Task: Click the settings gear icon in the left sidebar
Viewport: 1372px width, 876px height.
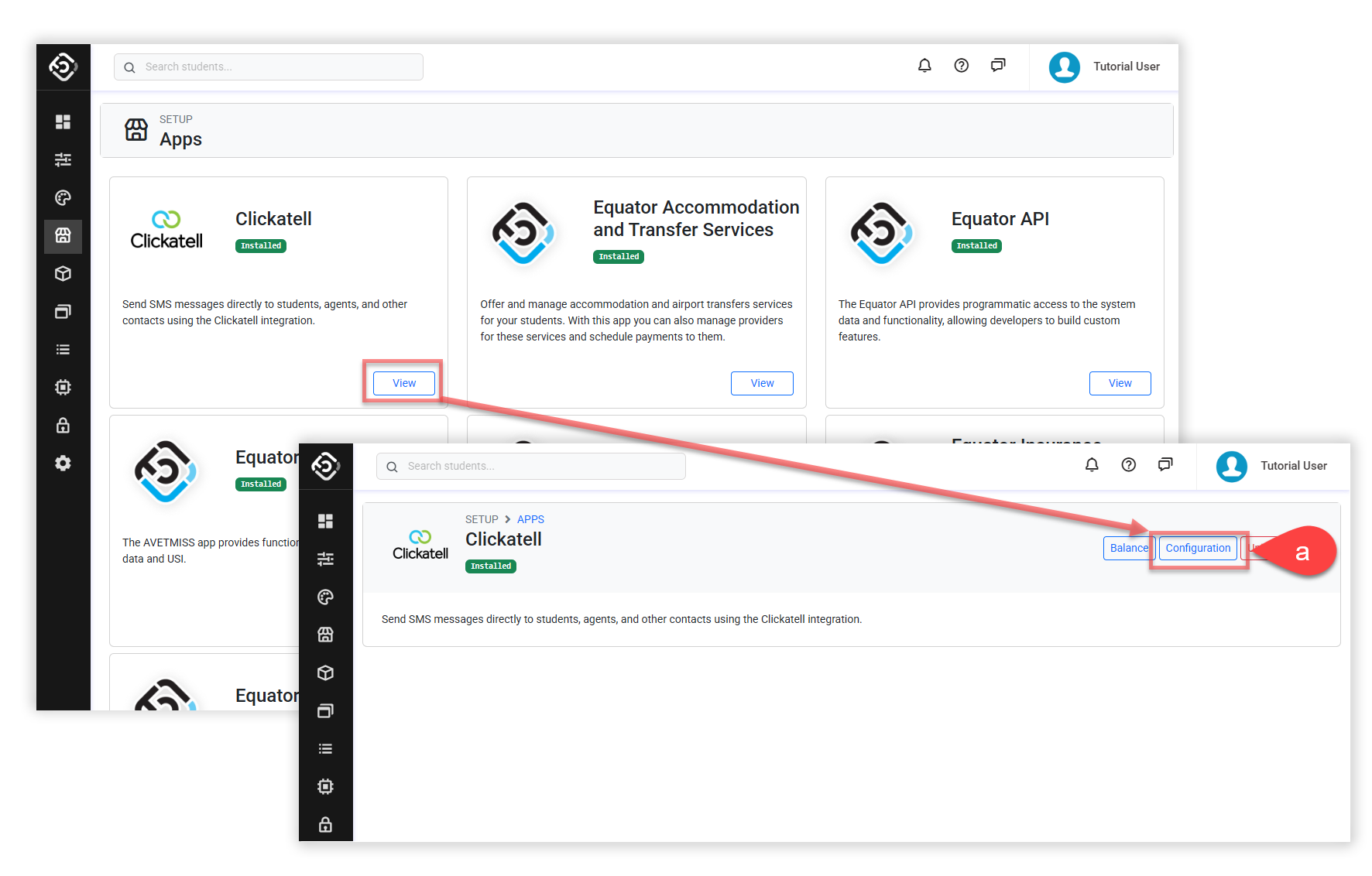Action: point(63,463)
